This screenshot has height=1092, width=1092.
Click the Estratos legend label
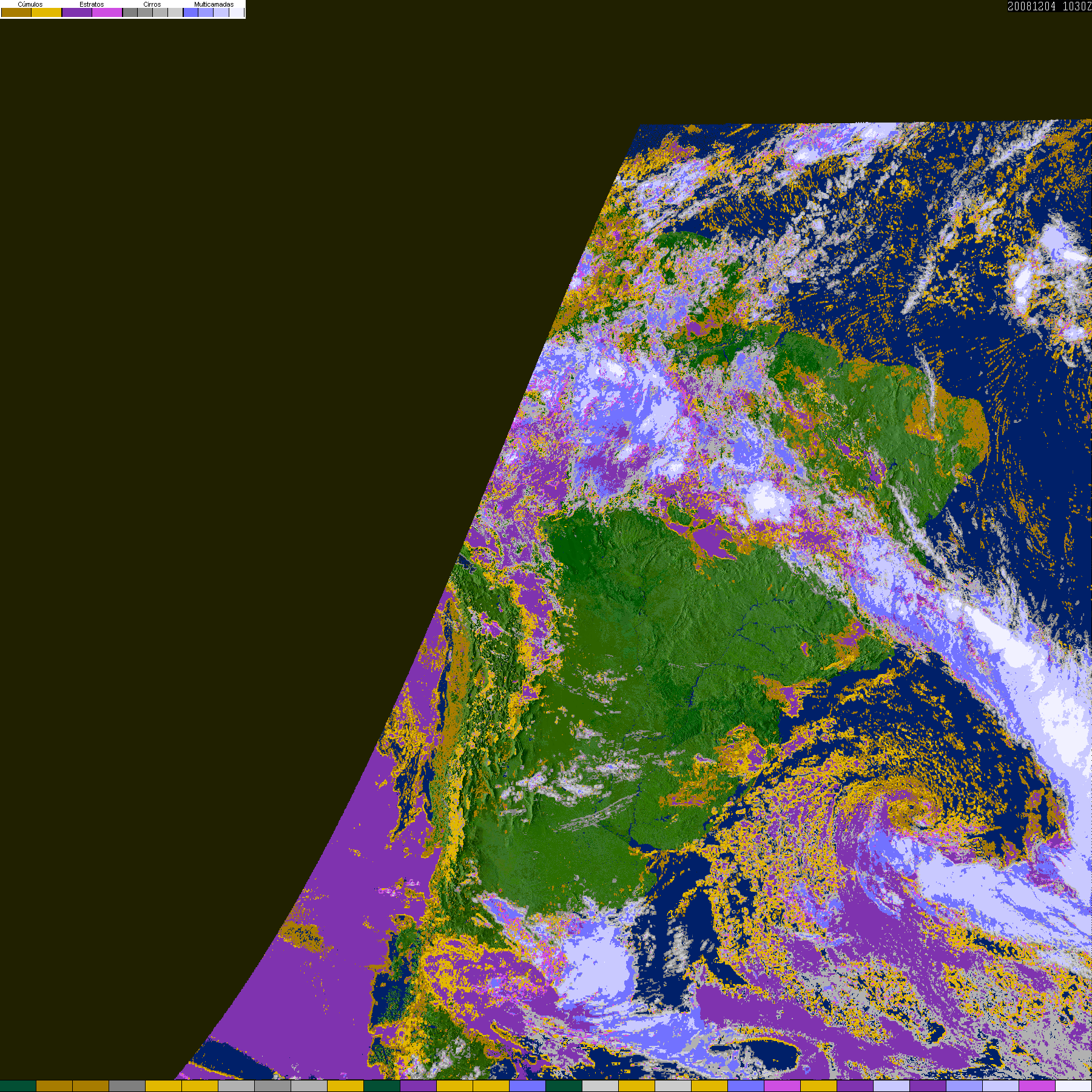92,4
